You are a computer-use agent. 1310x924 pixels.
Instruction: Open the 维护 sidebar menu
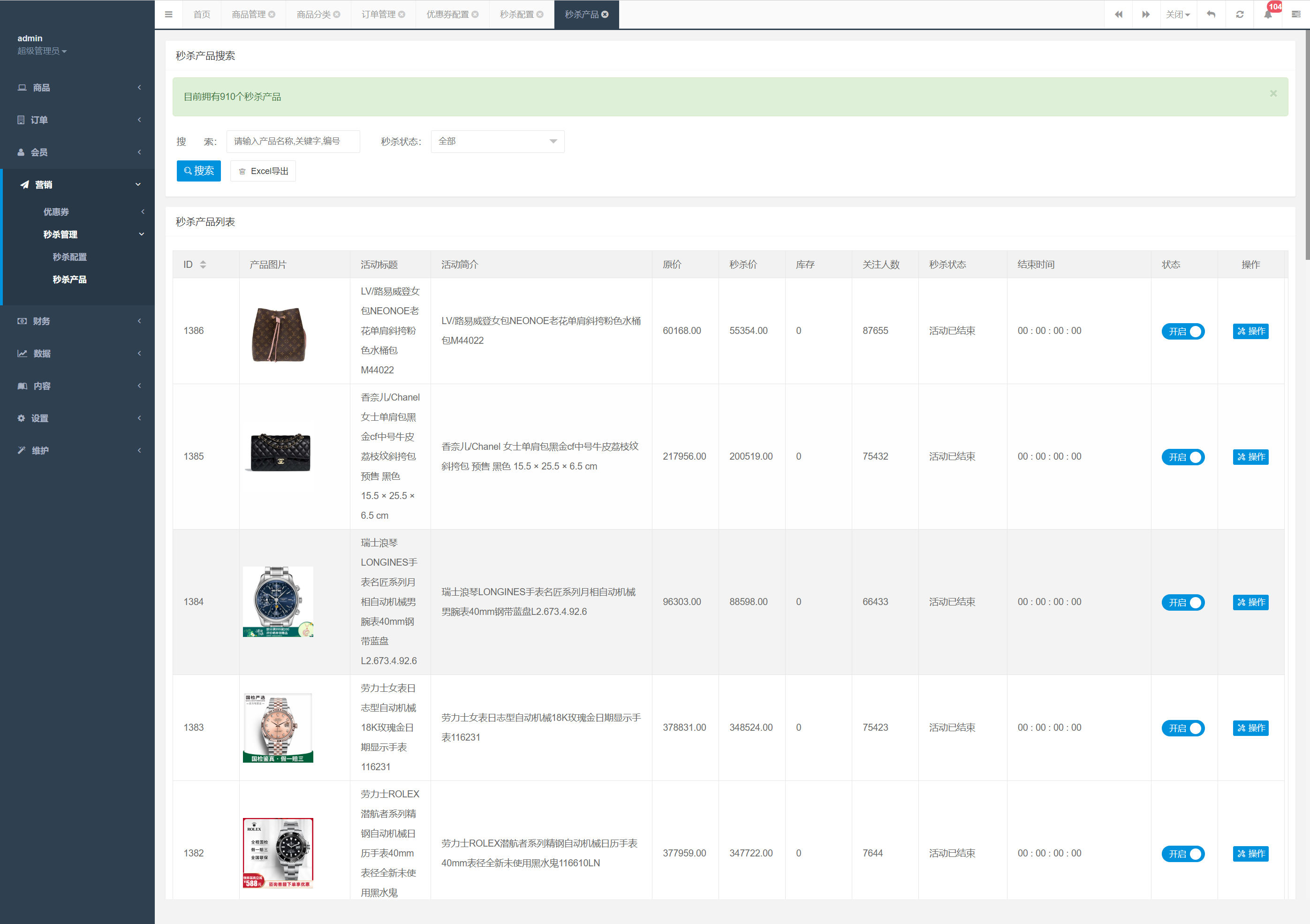(x=77, y=450)
